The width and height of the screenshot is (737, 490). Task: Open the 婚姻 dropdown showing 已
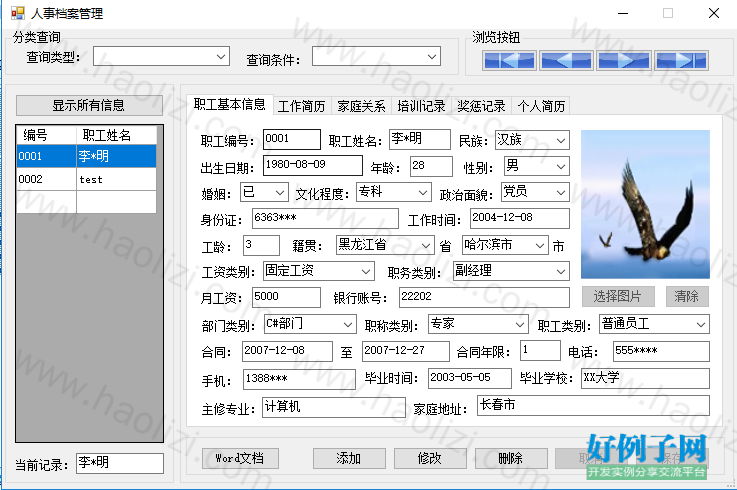pyautogui.click(x=264, y=192)
